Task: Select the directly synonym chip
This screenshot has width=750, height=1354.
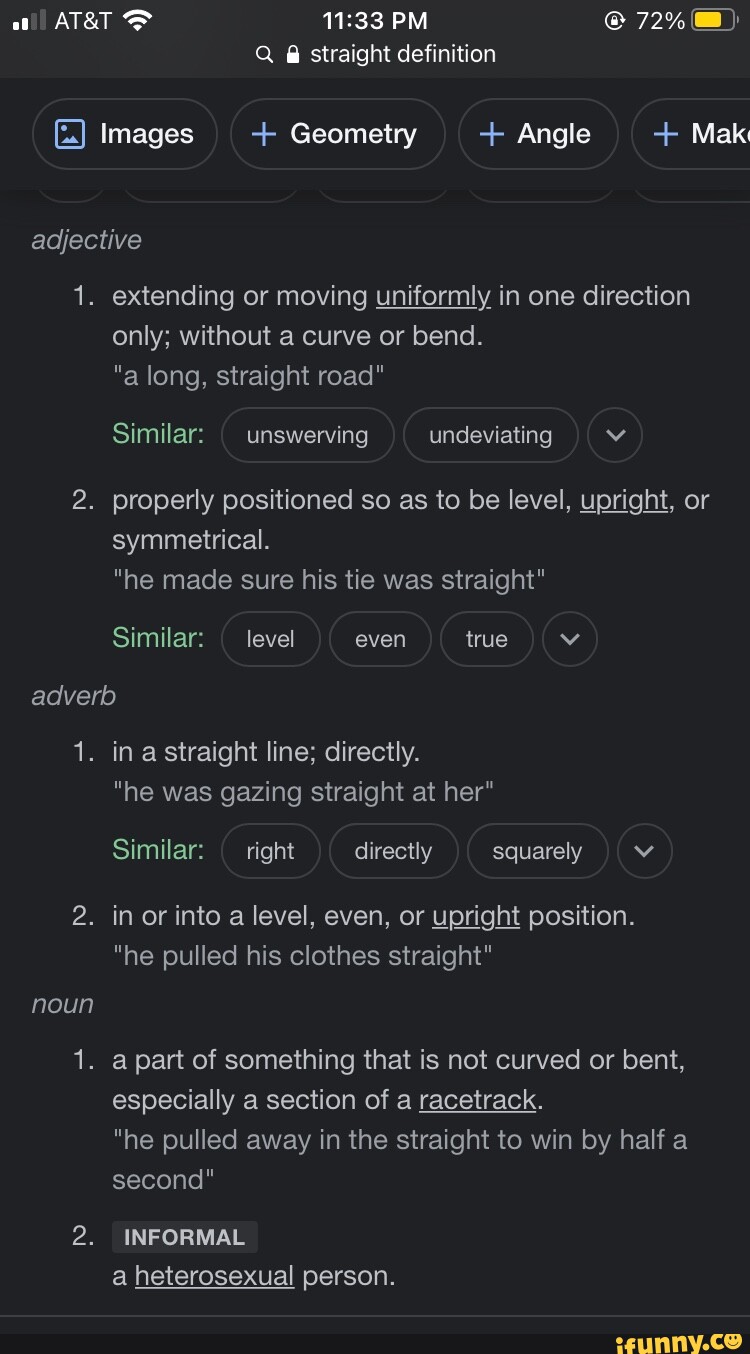Action: point(393,851)
